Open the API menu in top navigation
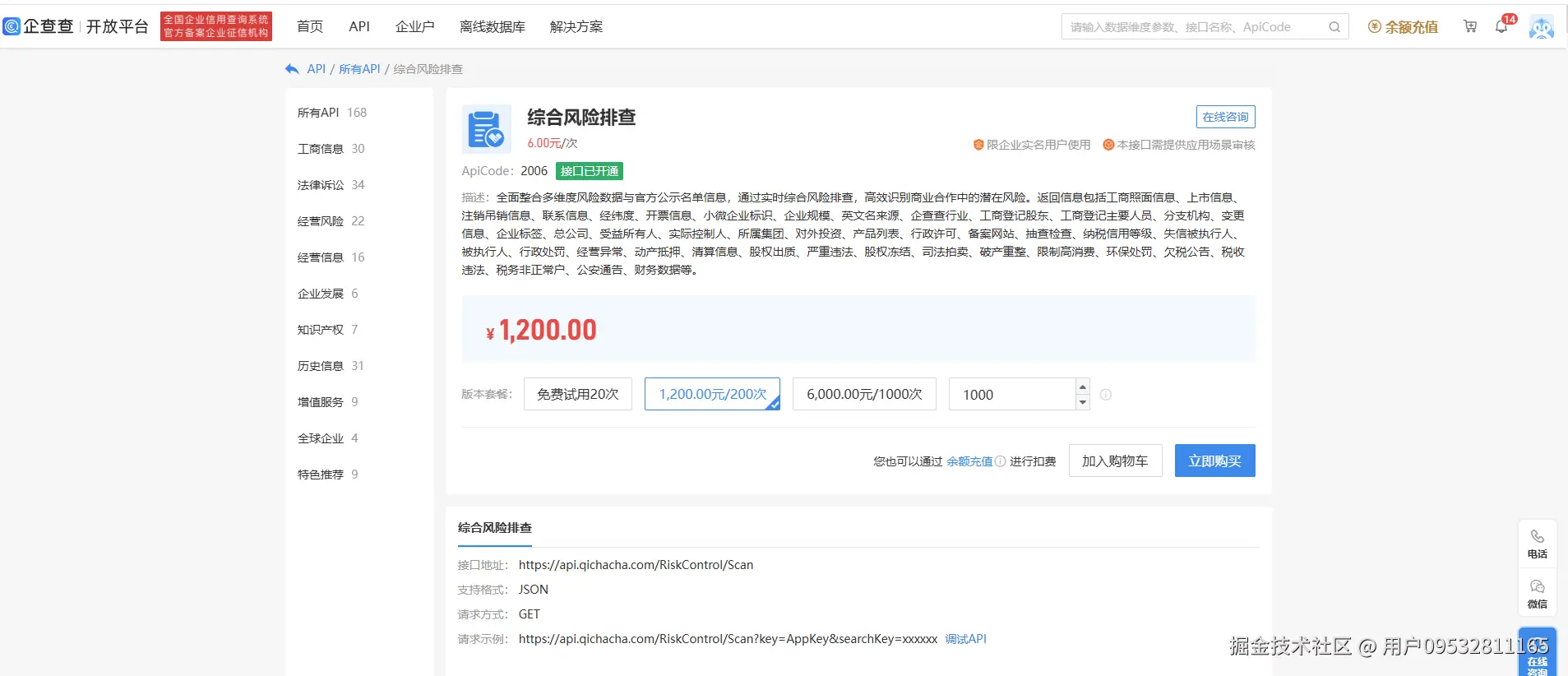This screenshot has width=1568, height=676. [359, 27]
